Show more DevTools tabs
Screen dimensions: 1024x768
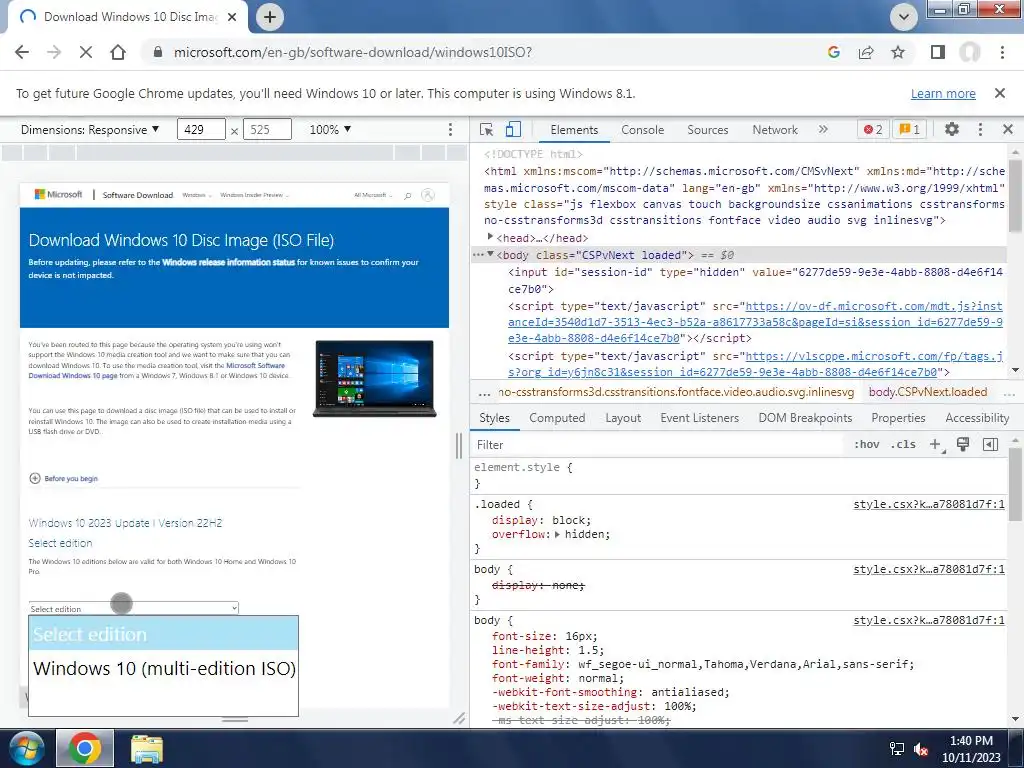[x=823, y=129]
